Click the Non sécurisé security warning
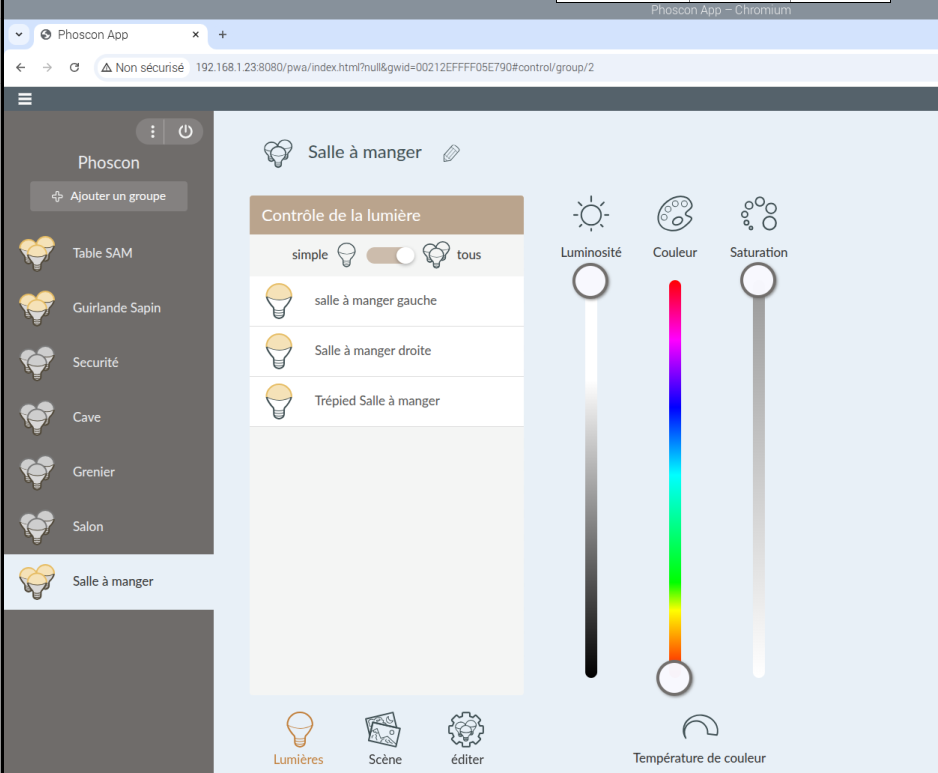The width and height of the screenshot is (938, 773). pos(142,68)
